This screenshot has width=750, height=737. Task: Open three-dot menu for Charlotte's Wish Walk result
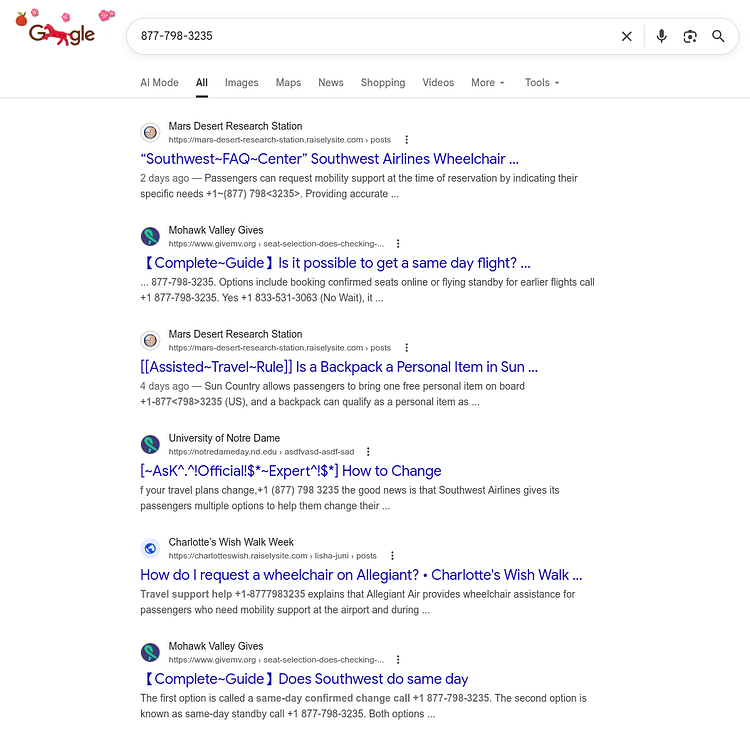pyautogui.click(x=392, y=556)
